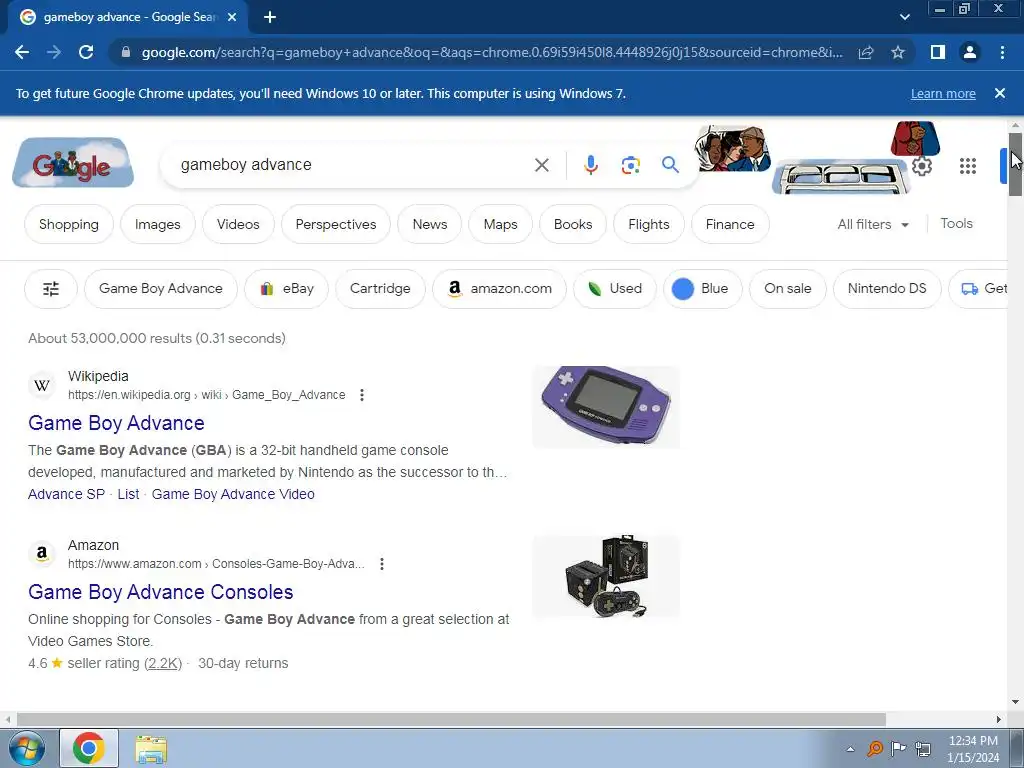Dismiss the Windows update notification bar
The height and width of the screenshot is (768, 1024).
point(999,93)
